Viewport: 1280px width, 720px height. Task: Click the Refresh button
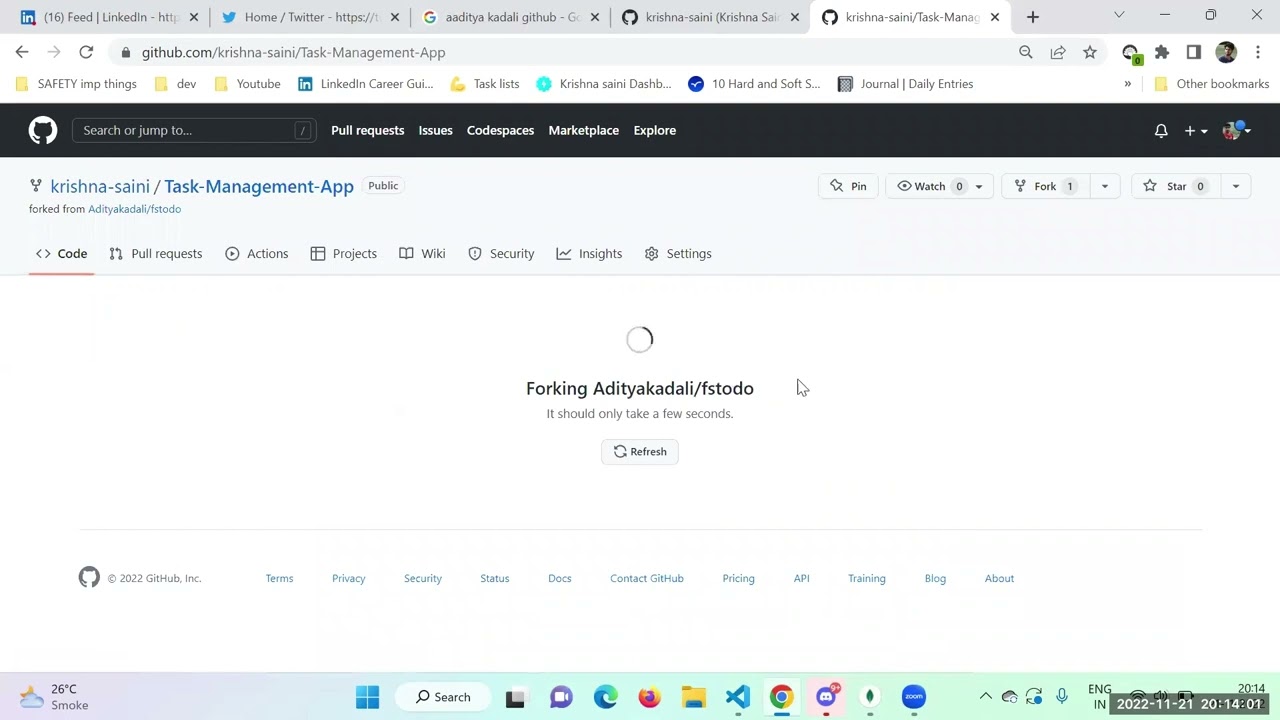tap(640, 452)
